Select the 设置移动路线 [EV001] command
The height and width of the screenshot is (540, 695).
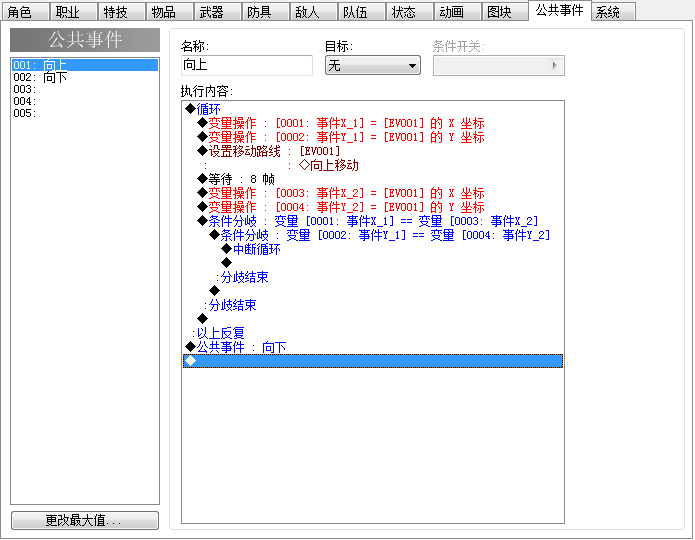click(x=373, y=151)
